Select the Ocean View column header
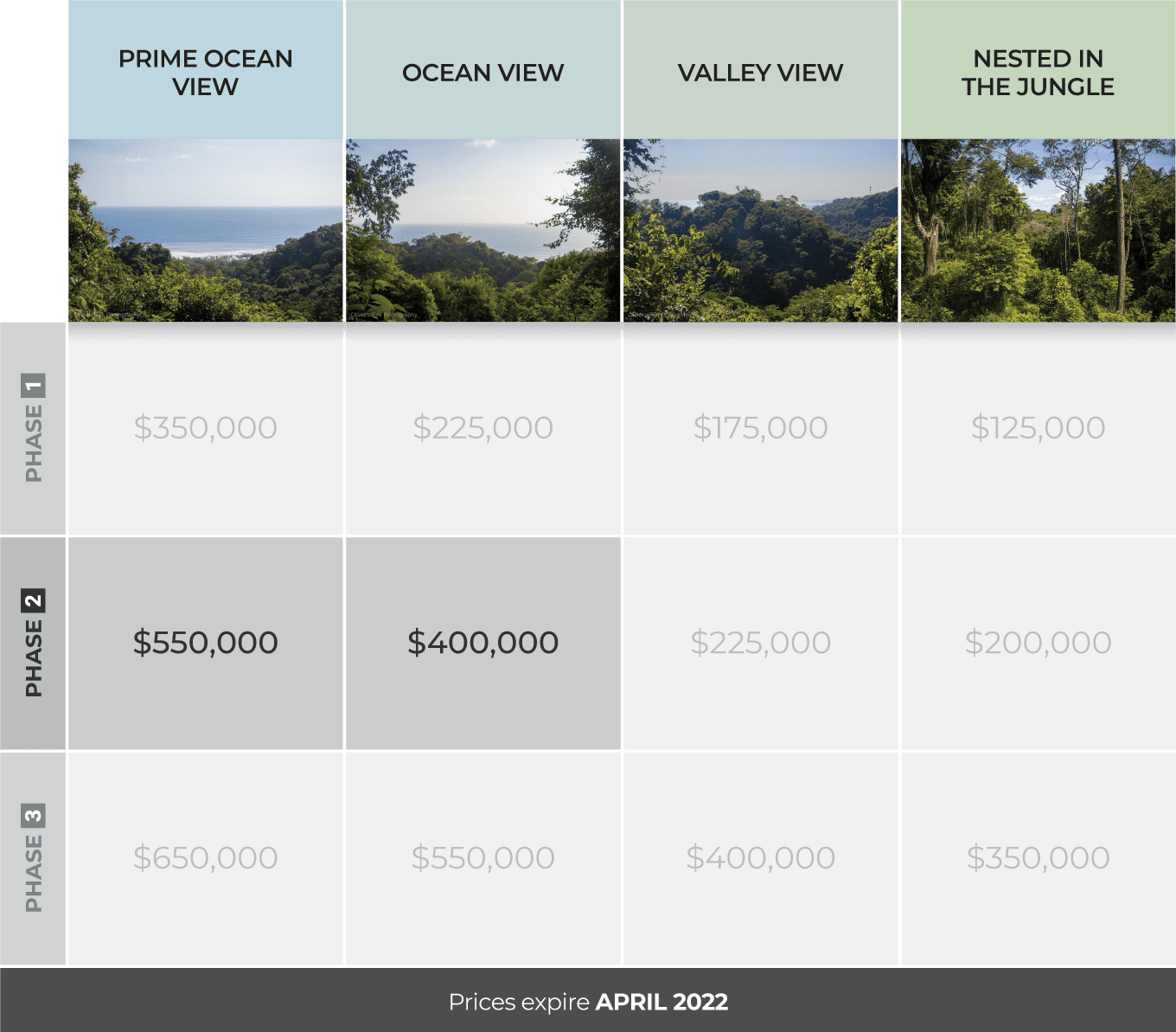Image resolution: width=1176 pixels, height=1032 pixels. 483,70
